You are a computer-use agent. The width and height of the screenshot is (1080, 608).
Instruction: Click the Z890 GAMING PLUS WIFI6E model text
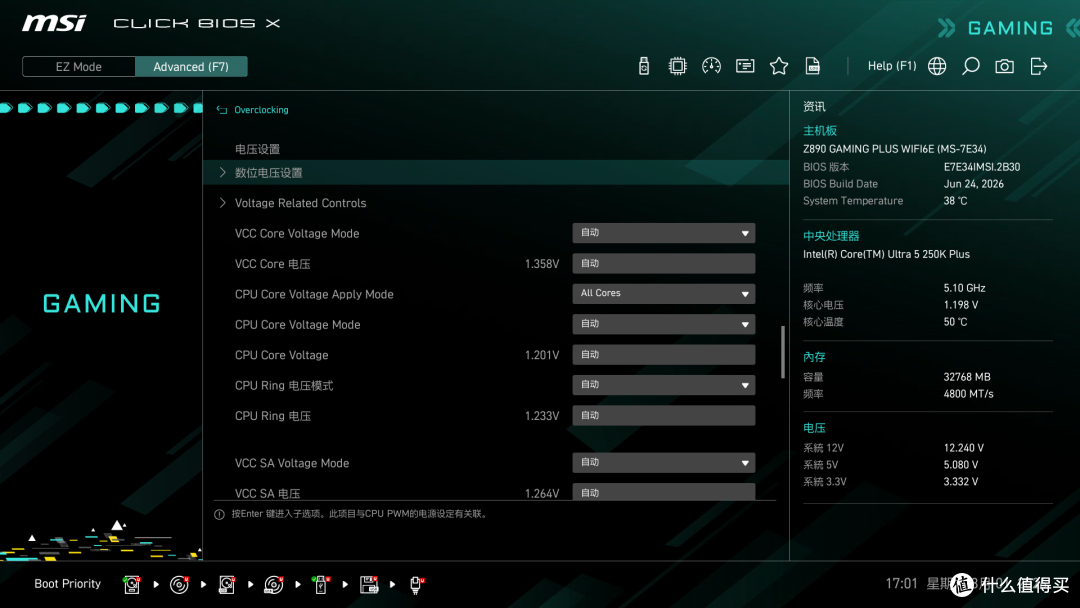(x=894, y=149)
